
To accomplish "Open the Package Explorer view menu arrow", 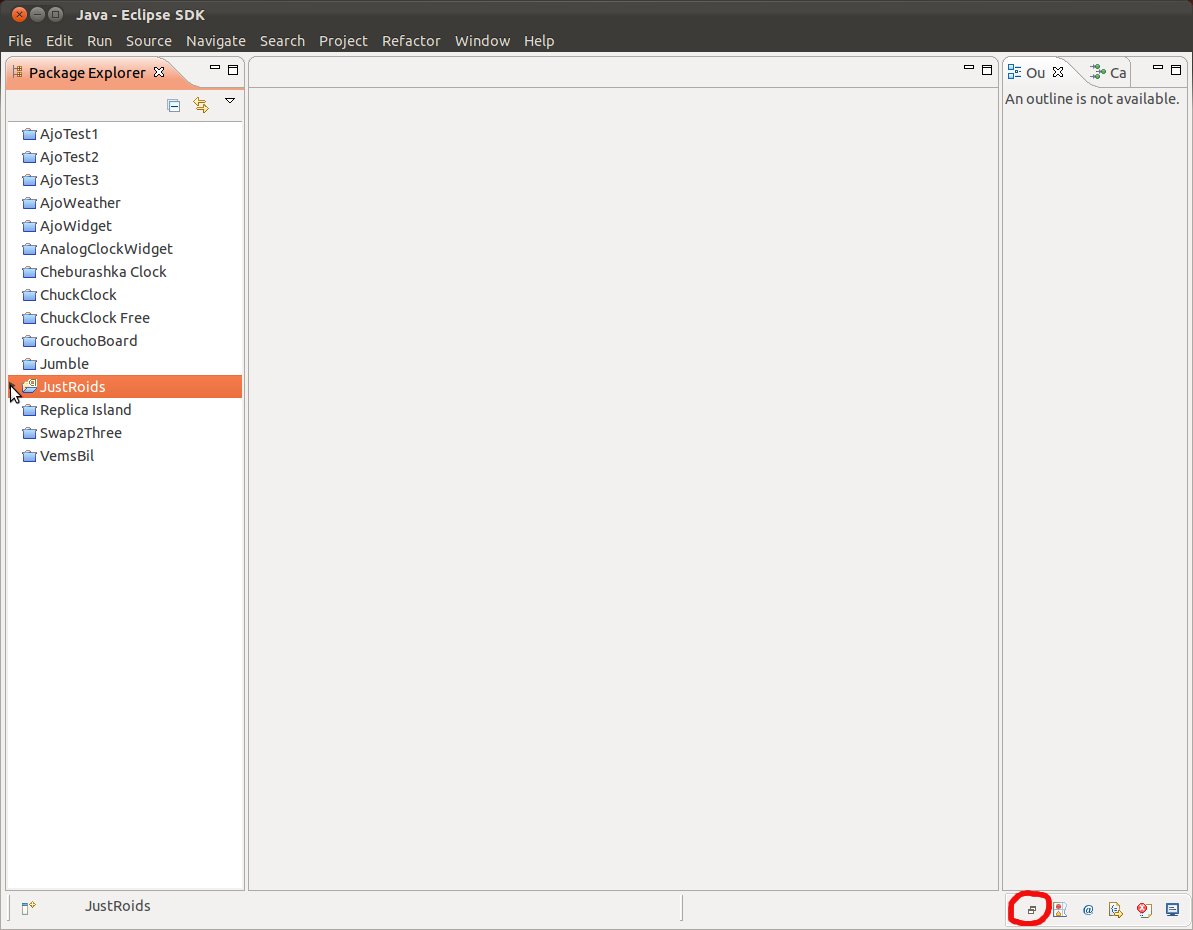I will (x=230, y=100).
